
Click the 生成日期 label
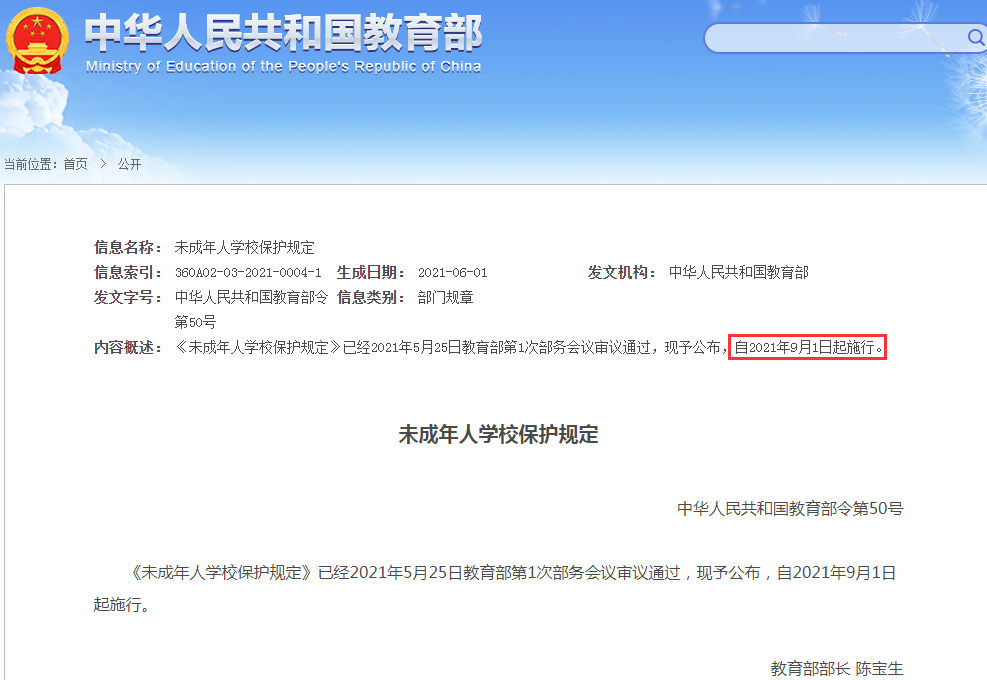click(x=371, y=273)
